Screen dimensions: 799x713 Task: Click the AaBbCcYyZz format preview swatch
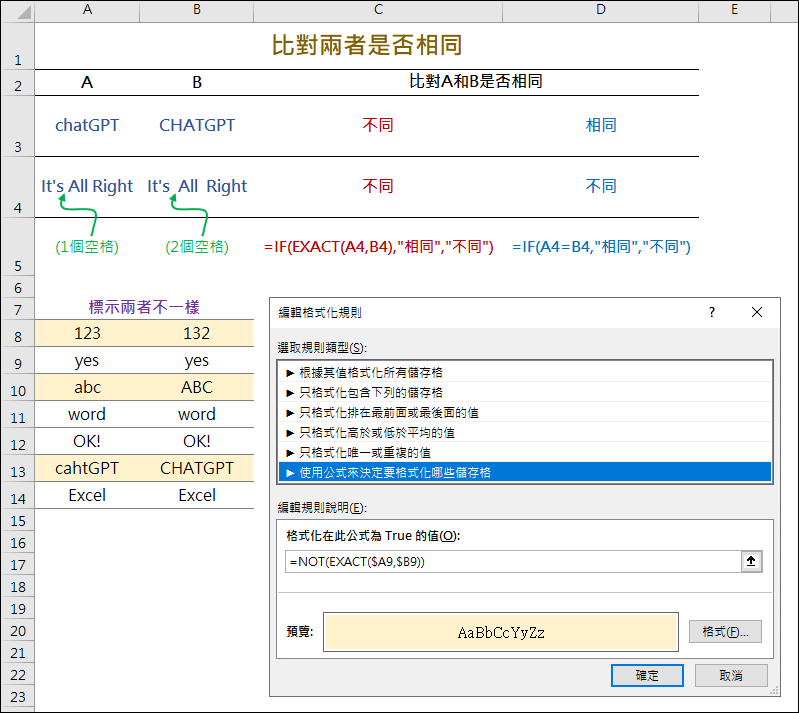point(501,632)
